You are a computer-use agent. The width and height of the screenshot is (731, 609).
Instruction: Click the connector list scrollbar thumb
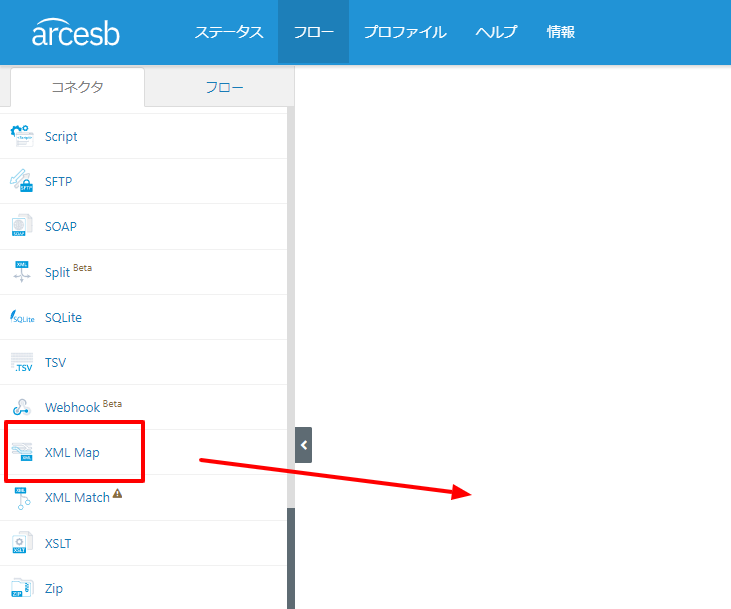(291, 558)
